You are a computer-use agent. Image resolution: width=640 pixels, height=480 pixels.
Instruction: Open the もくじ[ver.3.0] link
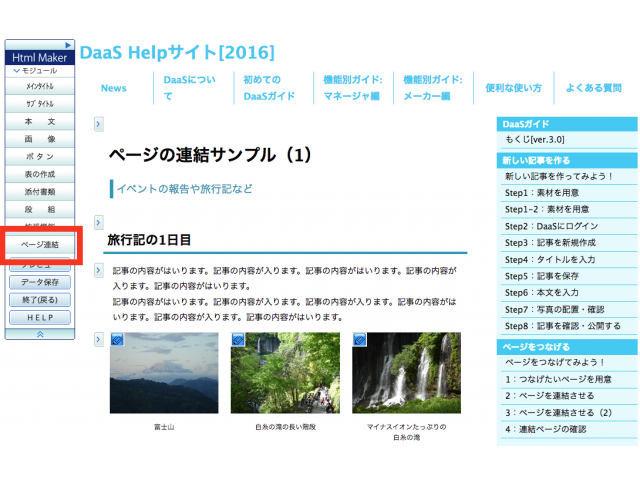click(536, 140)
